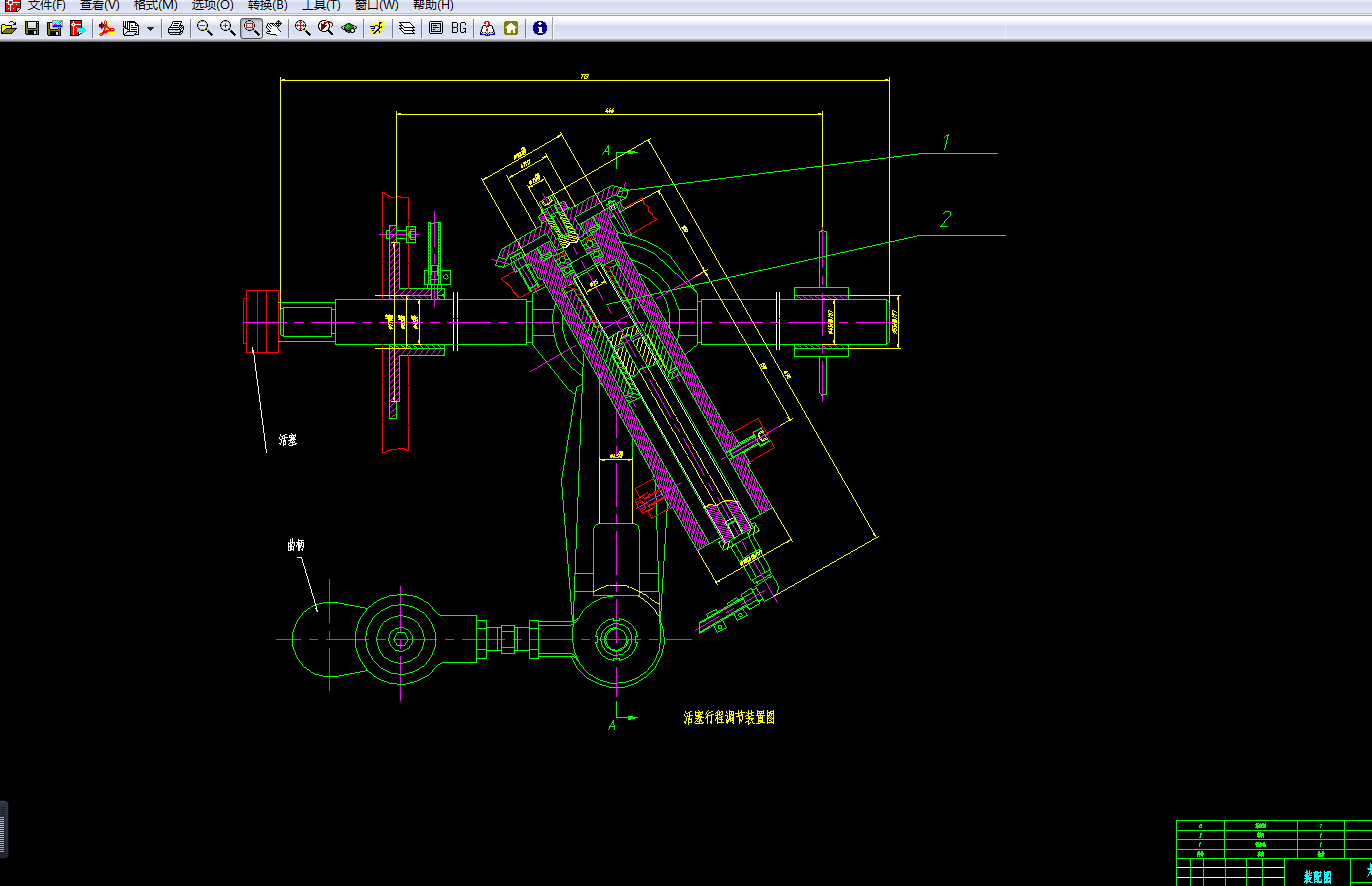Viewport: 1372px width, 886px height.
Task: Select the Zoom window tool
Action: [251, 28]
